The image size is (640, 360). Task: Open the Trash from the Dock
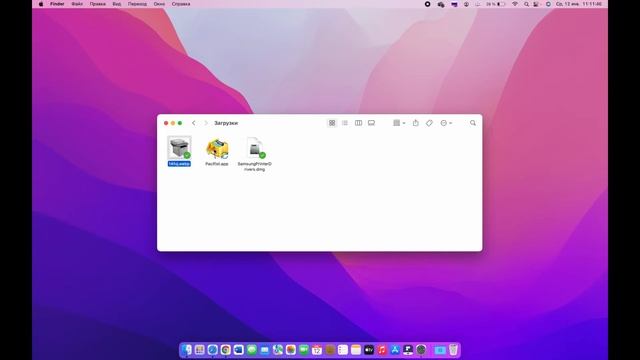[x=453, y=350]
